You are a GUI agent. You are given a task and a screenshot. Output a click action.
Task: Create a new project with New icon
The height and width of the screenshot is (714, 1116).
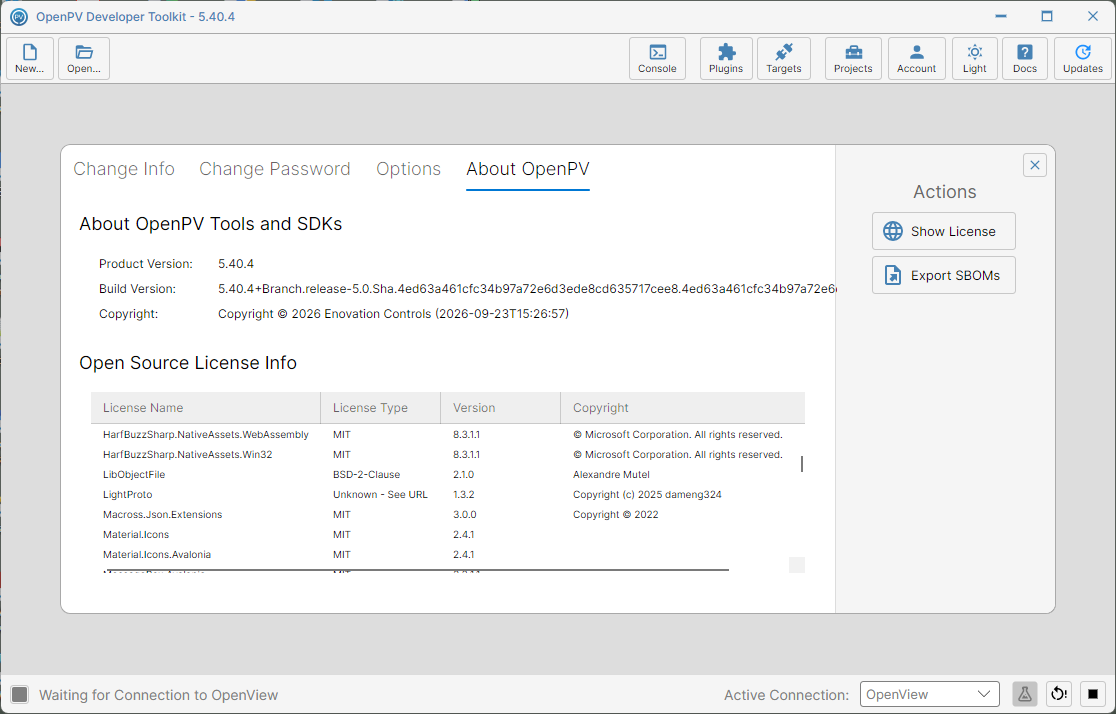point(30,58)
